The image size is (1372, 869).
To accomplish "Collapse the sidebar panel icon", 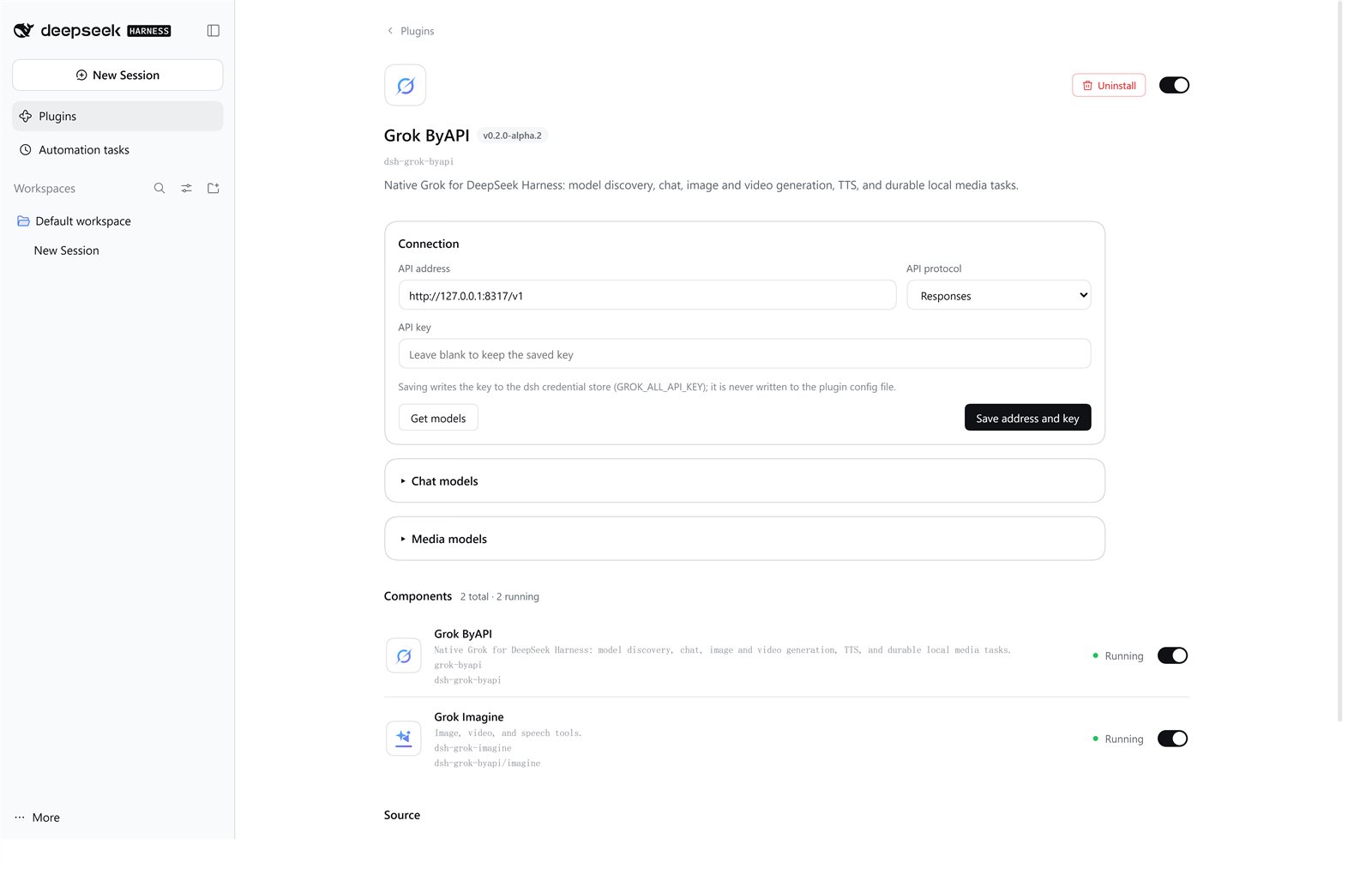I will [214, 31].
